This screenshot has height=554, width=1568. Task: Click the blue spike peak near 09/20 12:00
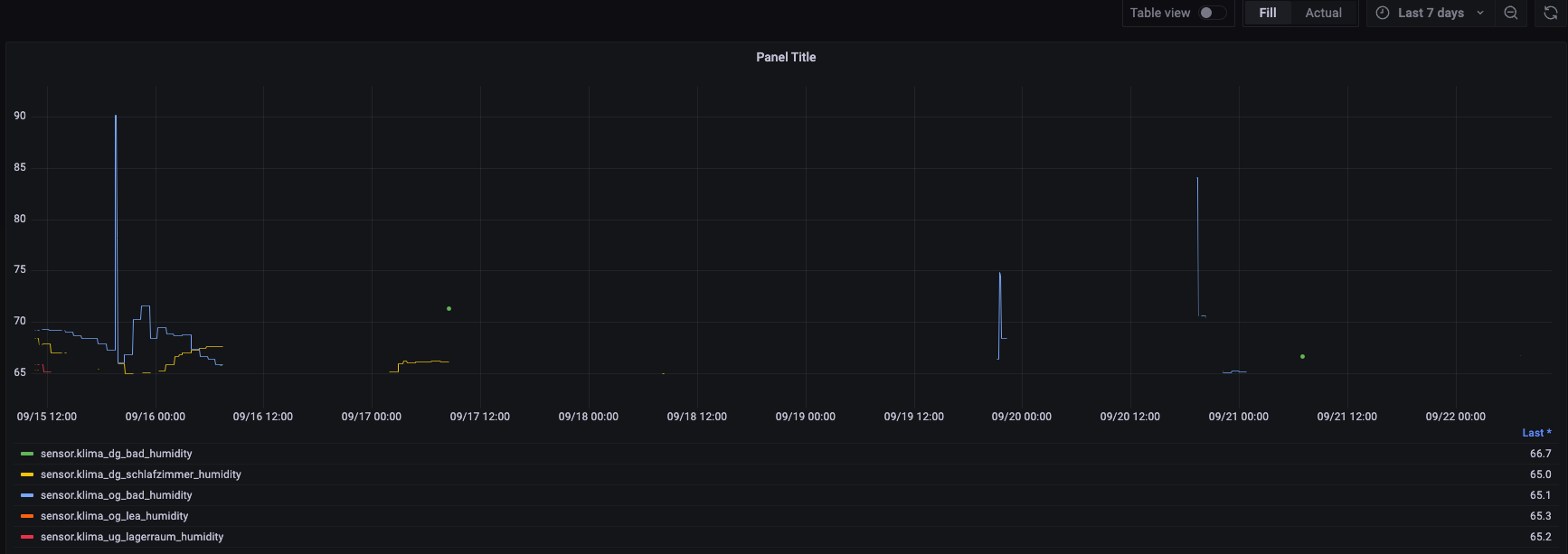click(x=1197, y=179)
